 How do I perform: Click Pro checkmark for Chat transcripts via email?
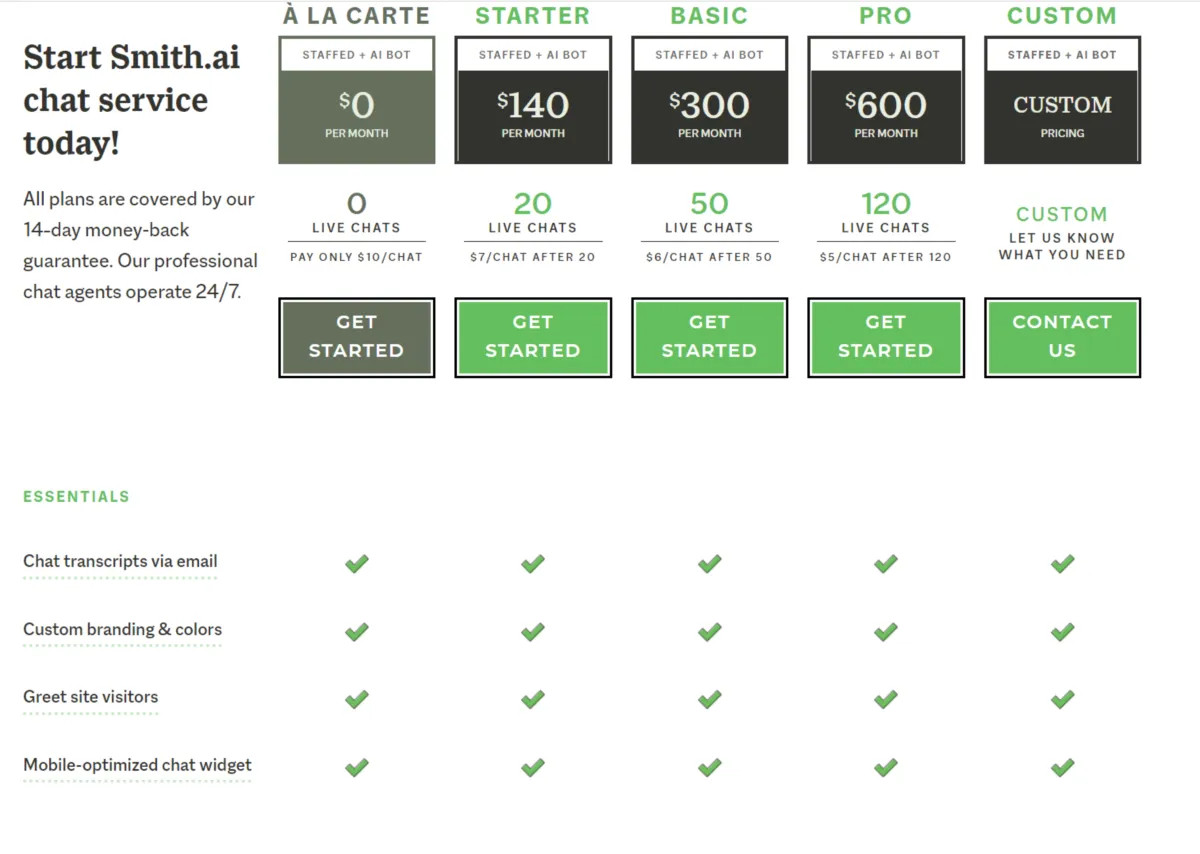pyautogui.click(x=885, y=564)
